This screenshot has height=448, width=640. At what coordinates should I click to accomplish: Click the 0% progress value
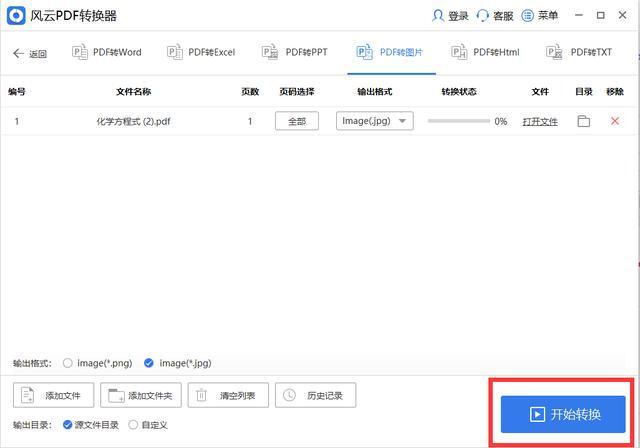[501, 122]
